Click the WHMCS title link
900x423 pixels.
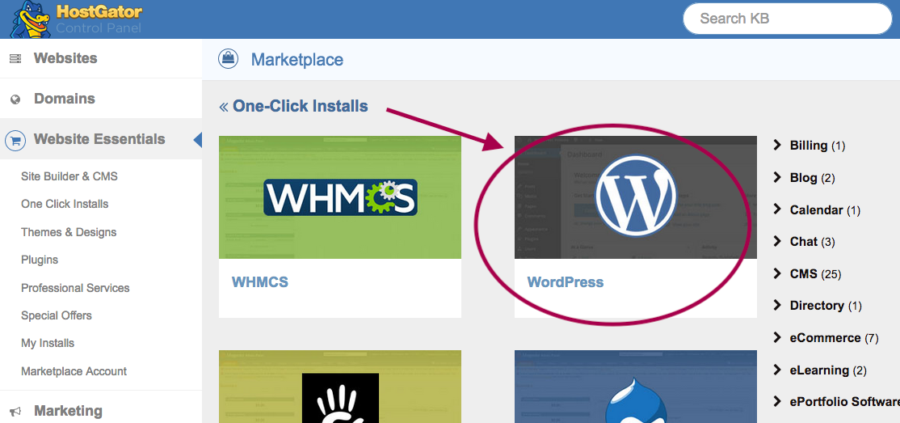tap(260, 282)
